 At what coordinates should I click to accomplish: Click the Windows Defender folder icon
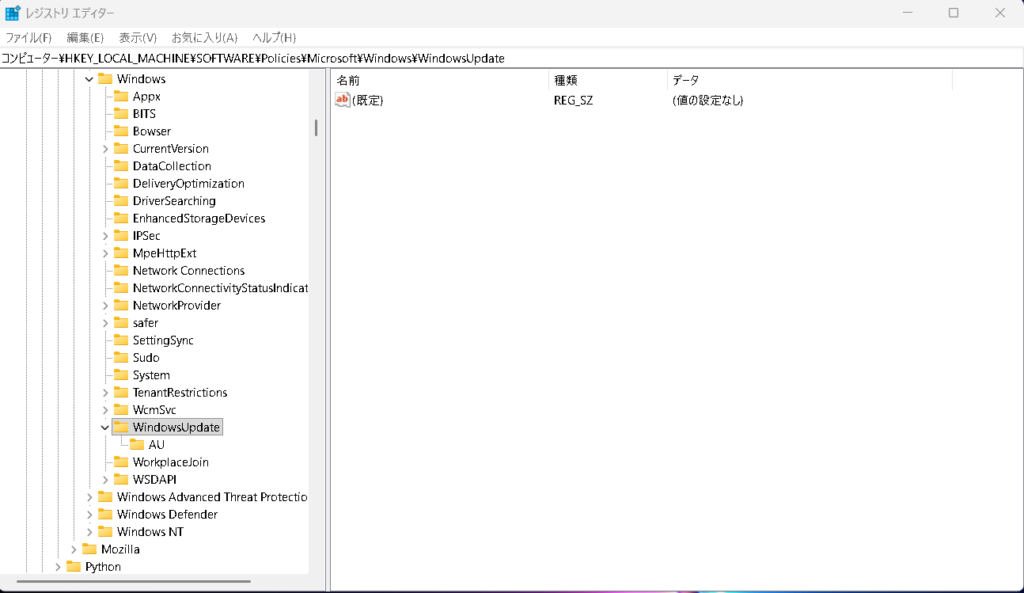point(106,515)
